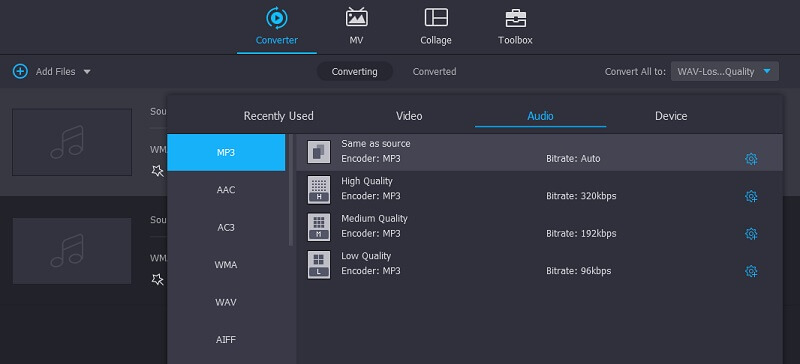Click the Add Files plus icon
This screenshot has width=800, height=364.
[20, 71]
